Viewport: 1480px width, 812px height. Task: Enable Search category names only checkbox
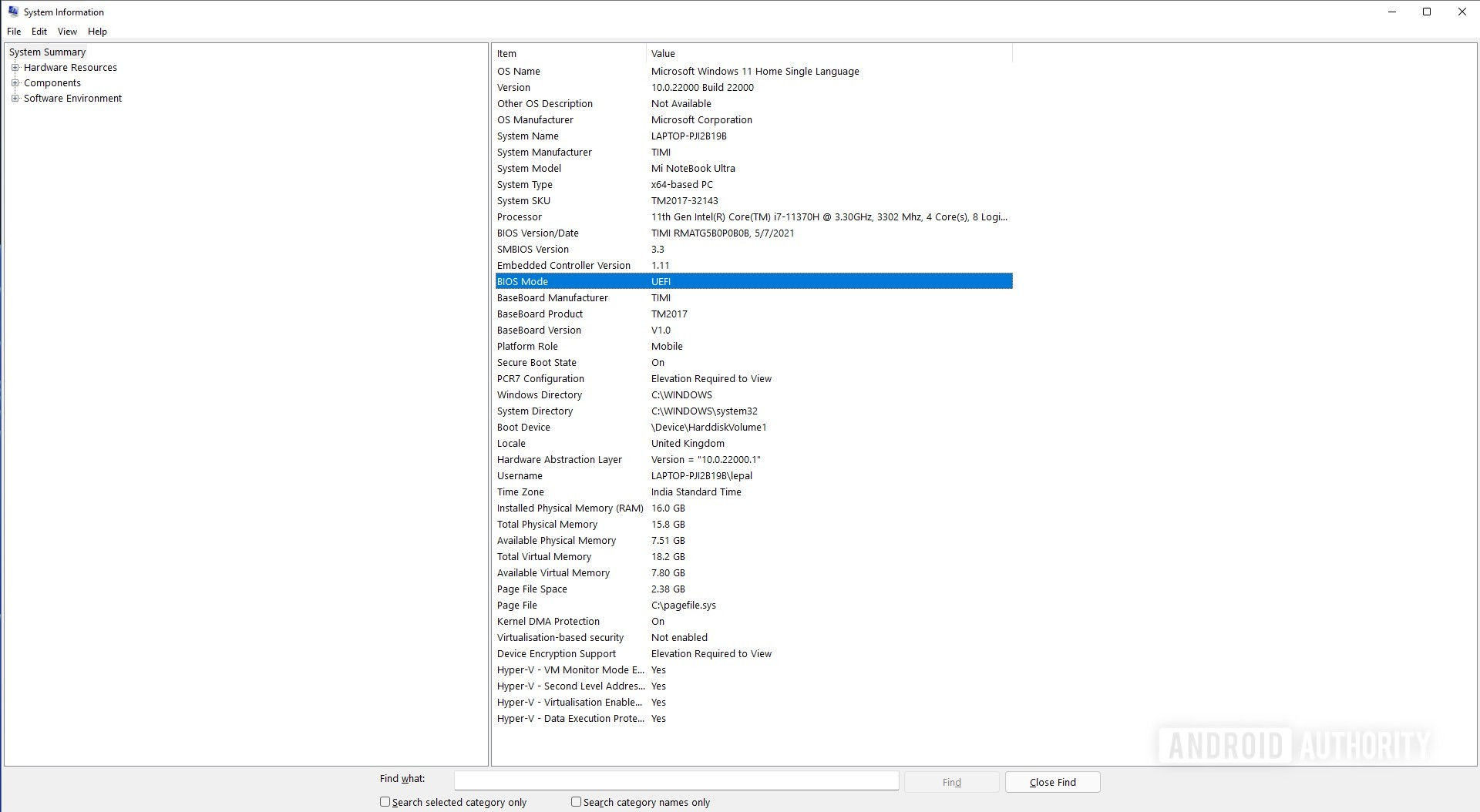pyautogui.click(x=576, y=802)
